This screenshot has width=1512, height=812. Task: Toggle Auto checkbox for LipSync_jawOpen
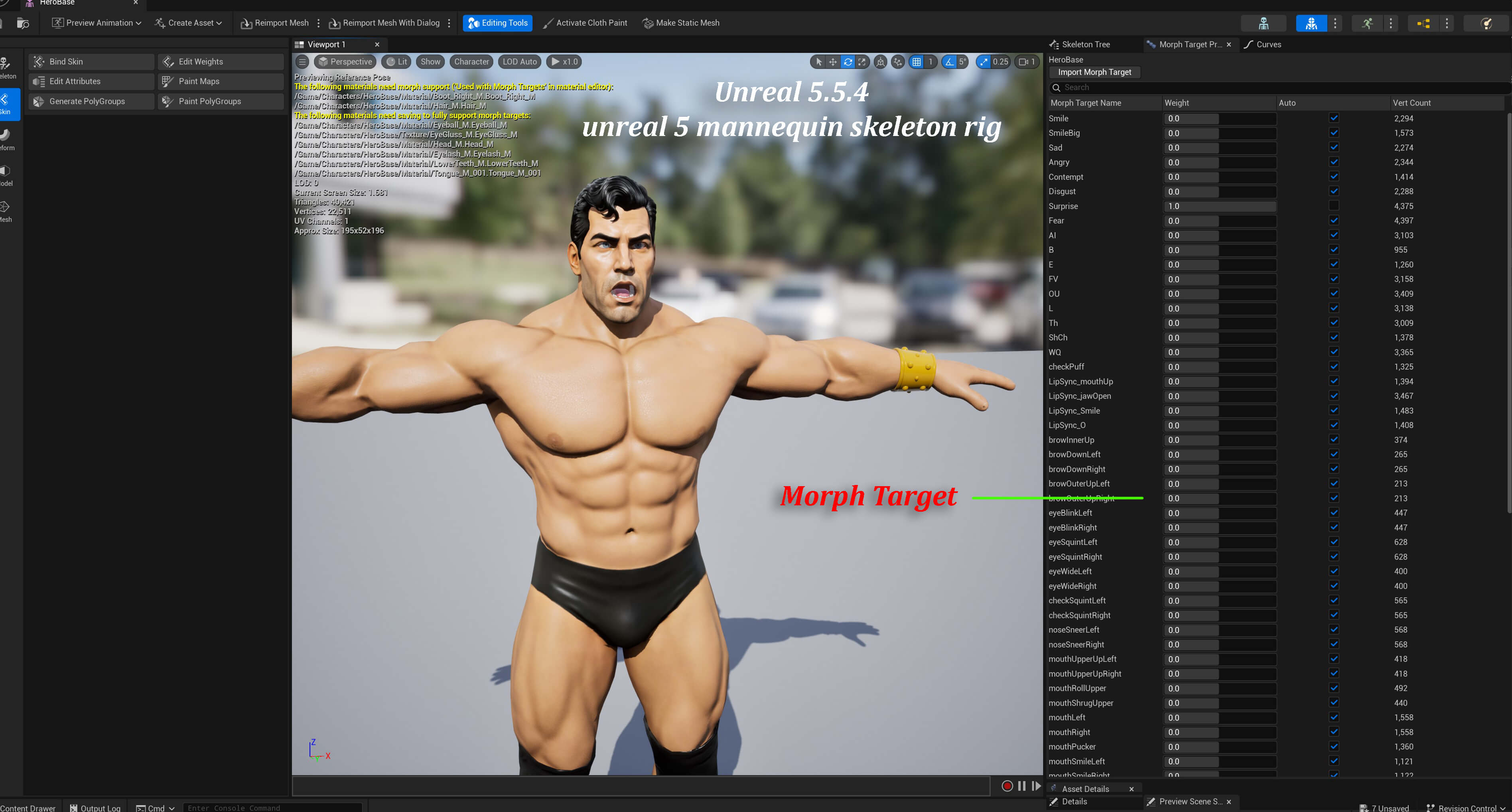(1334, 396)
